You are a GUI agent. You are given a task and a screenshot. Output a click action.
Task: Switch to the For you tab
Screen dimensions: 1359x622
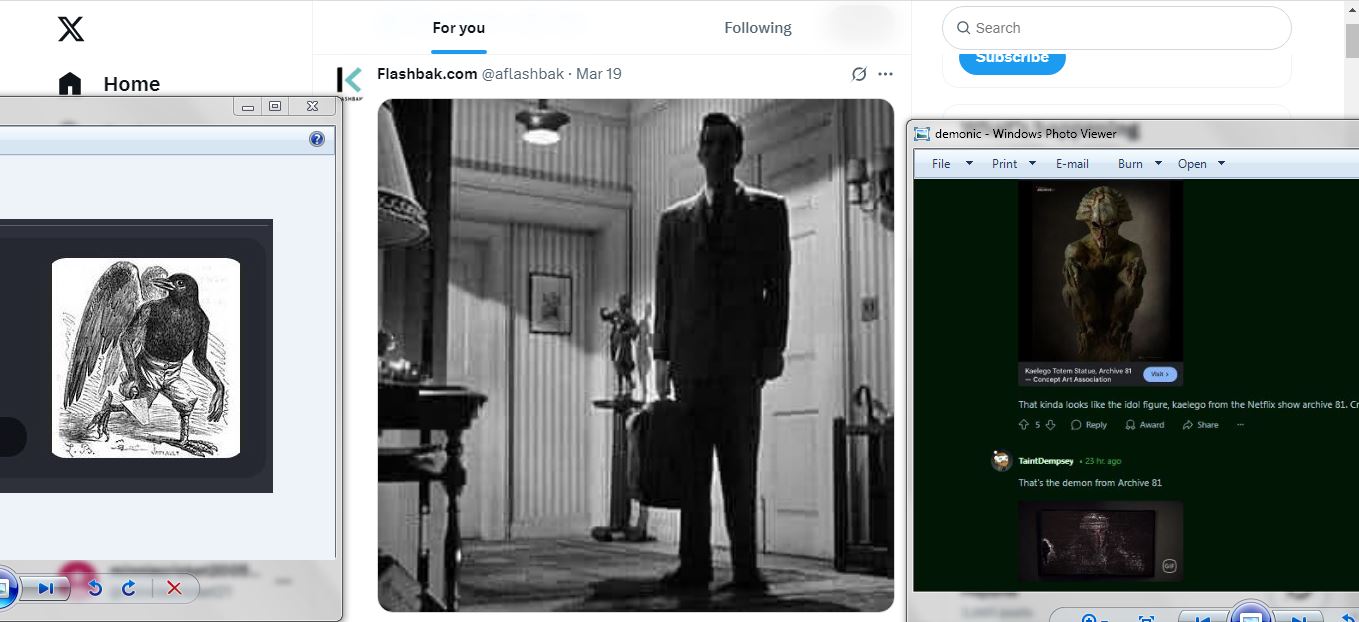point(459,28)
